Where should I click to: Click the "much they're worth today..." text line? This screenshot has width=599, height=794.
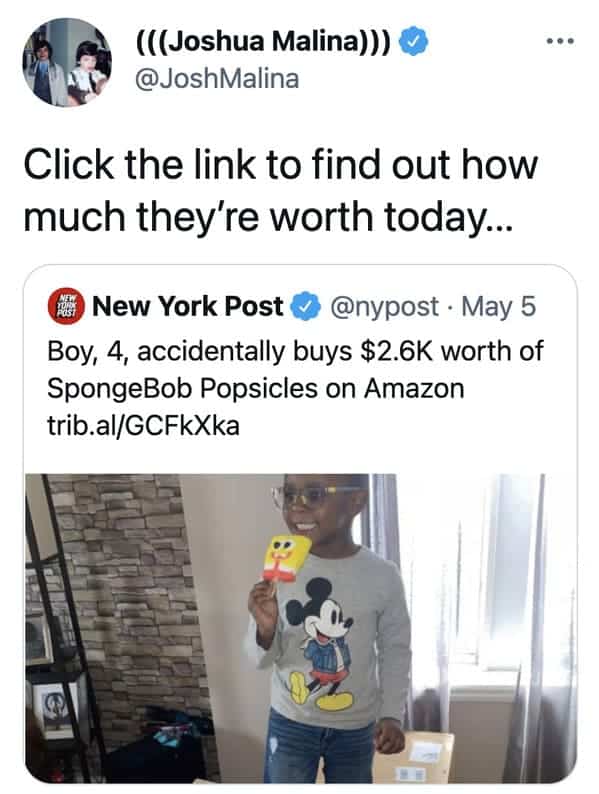click(x=268, y=217)
